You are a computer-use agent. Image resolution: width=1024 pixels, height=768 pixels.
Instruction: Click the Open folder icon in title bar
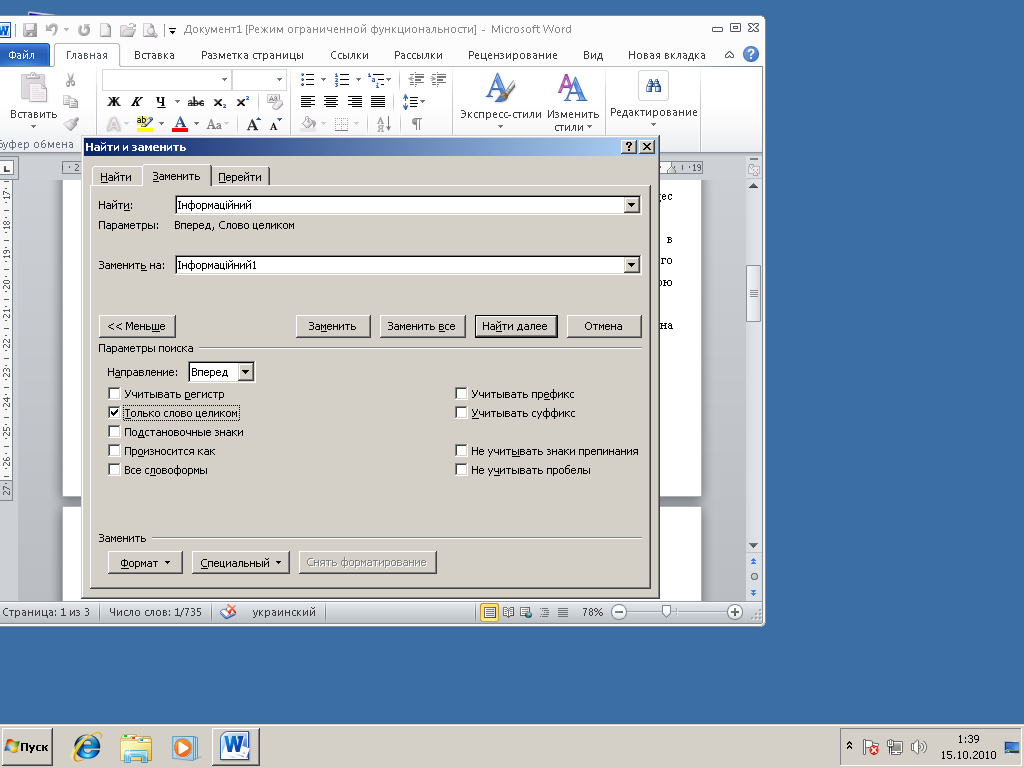tap(128, 29)
